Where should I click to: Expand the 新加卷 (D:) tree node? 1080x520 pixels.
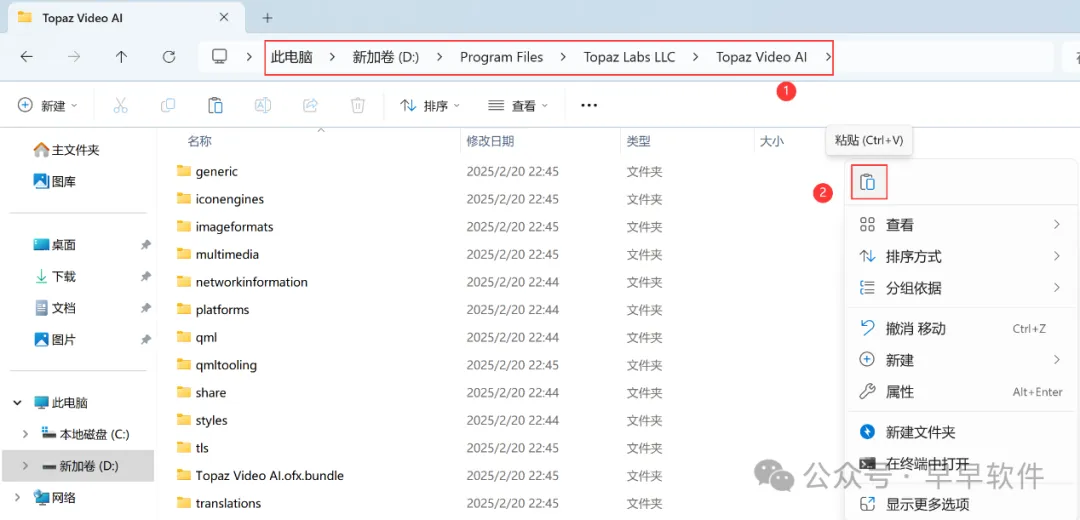(25, 466)
